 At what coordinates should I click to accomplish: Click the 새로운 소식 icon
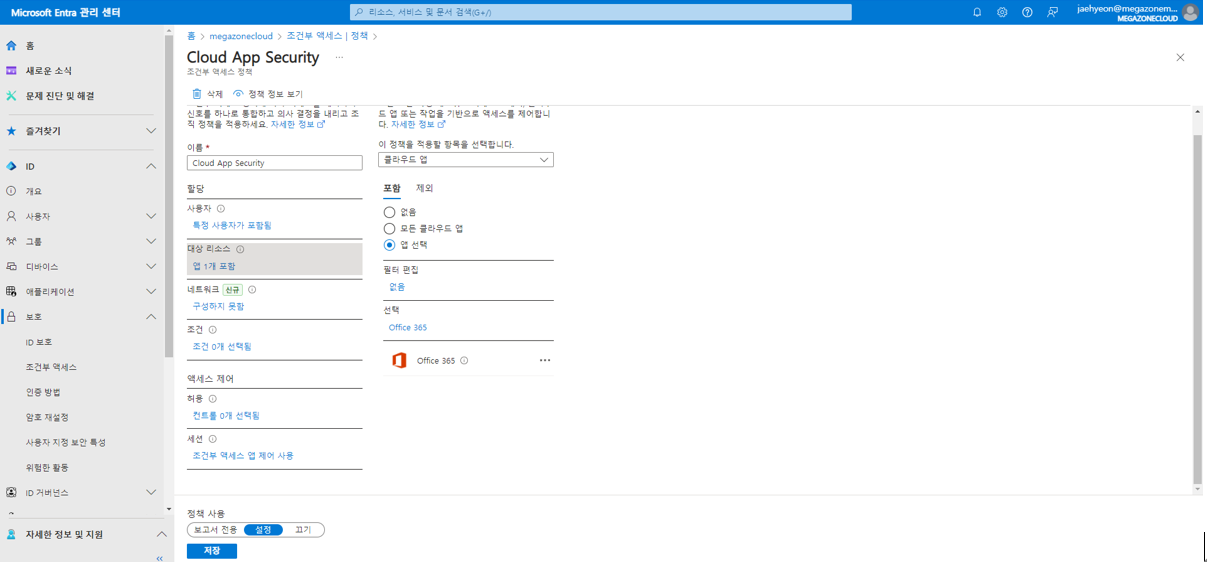coord(11,71)
